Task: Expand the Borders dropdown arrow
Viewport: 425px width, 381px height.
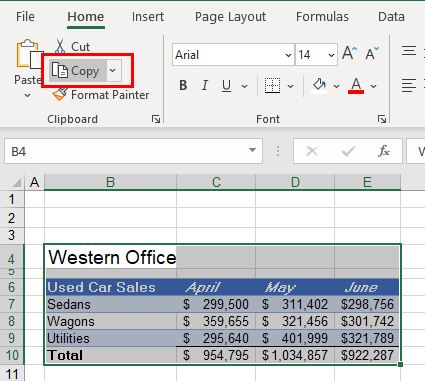Action: [290, 86]
